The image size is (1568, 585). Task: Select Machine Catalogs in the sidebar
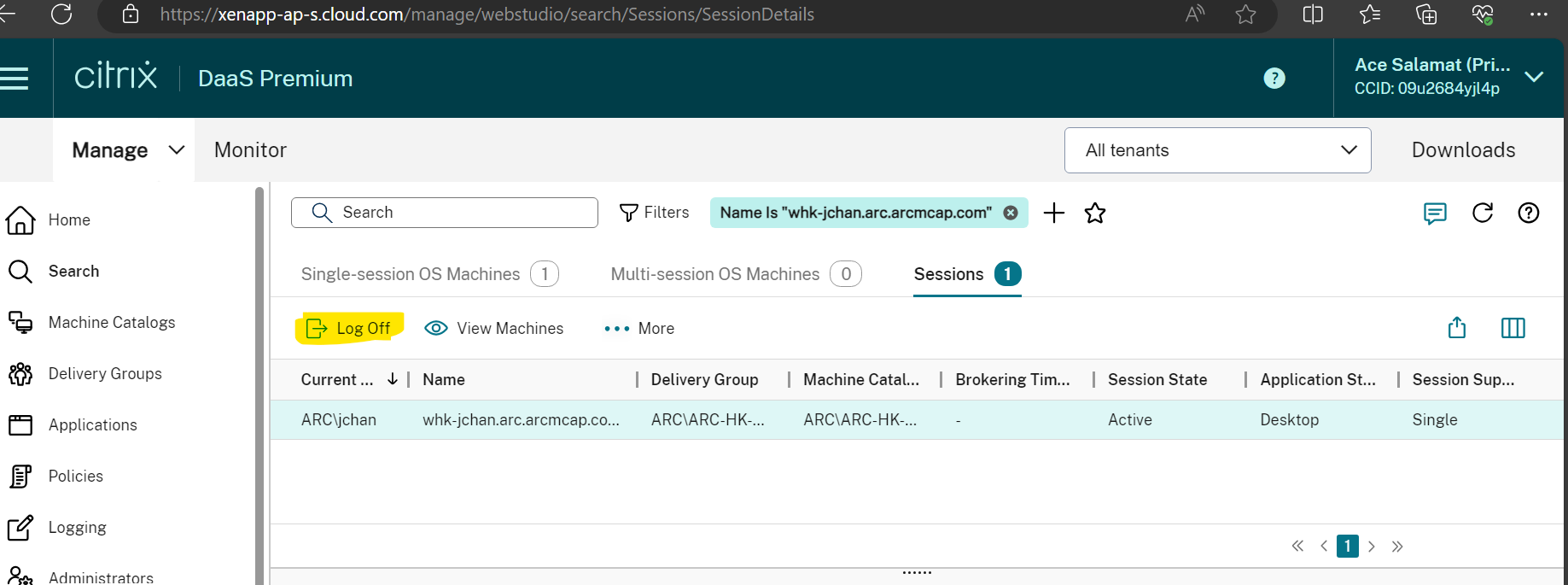(x=111, y=322)
